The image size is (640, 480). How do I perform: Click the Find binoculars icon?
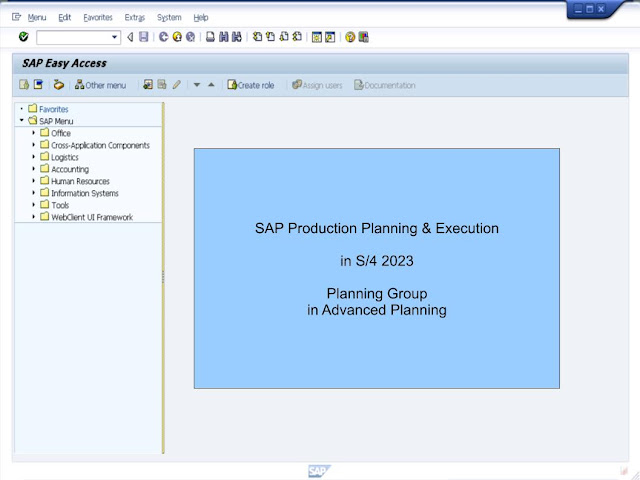tap(224, 37)
